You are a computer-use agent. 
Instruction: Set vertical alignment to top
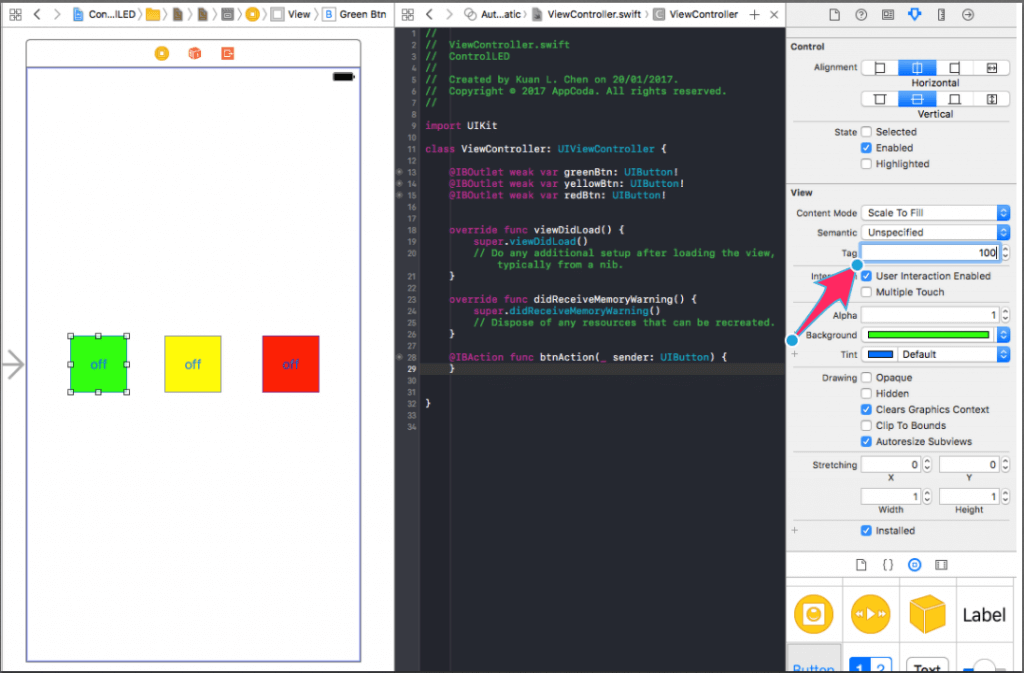880,99
